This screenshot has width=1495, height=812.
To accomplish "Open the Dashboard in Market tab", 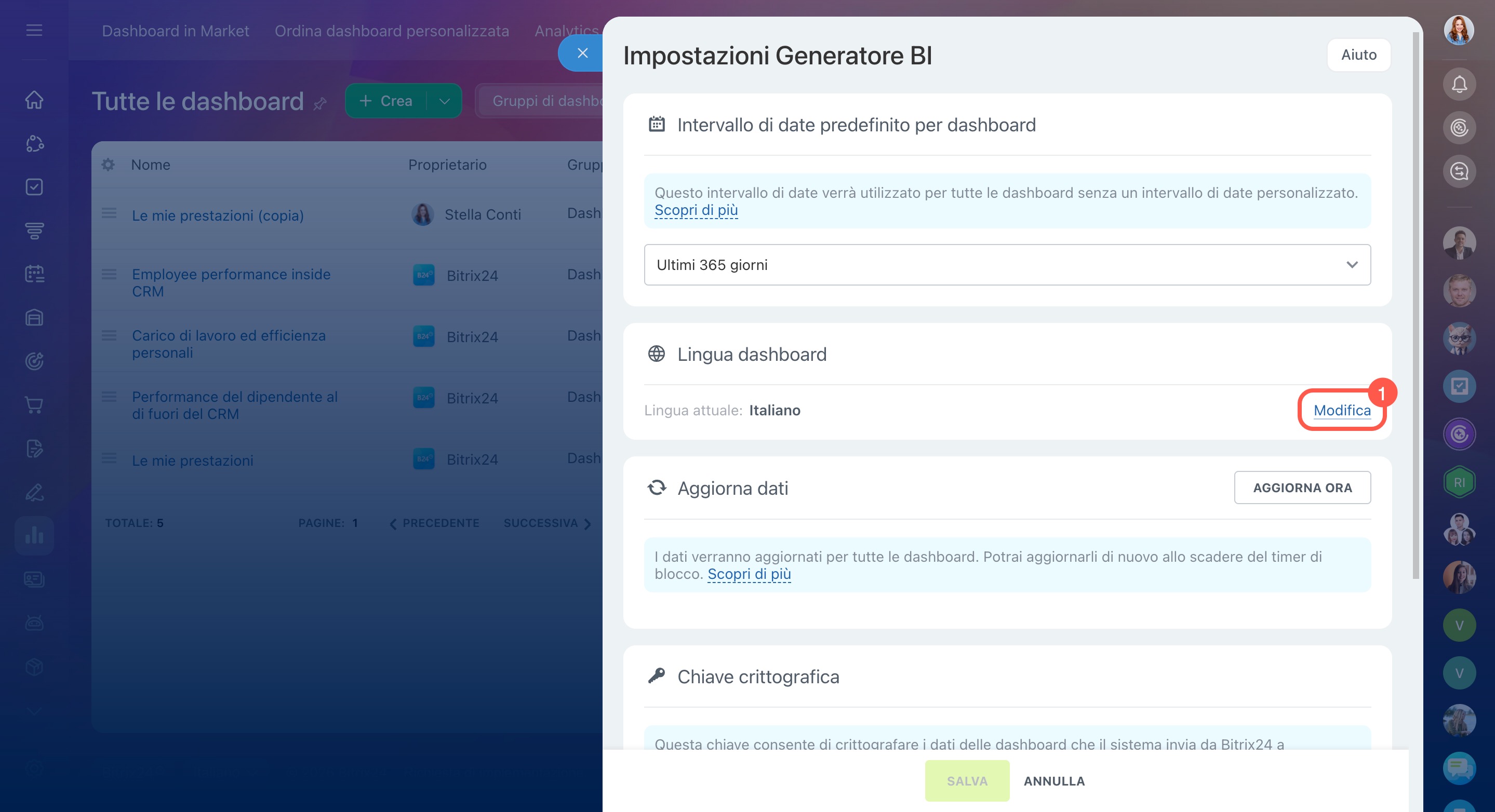I will (175, 31).
